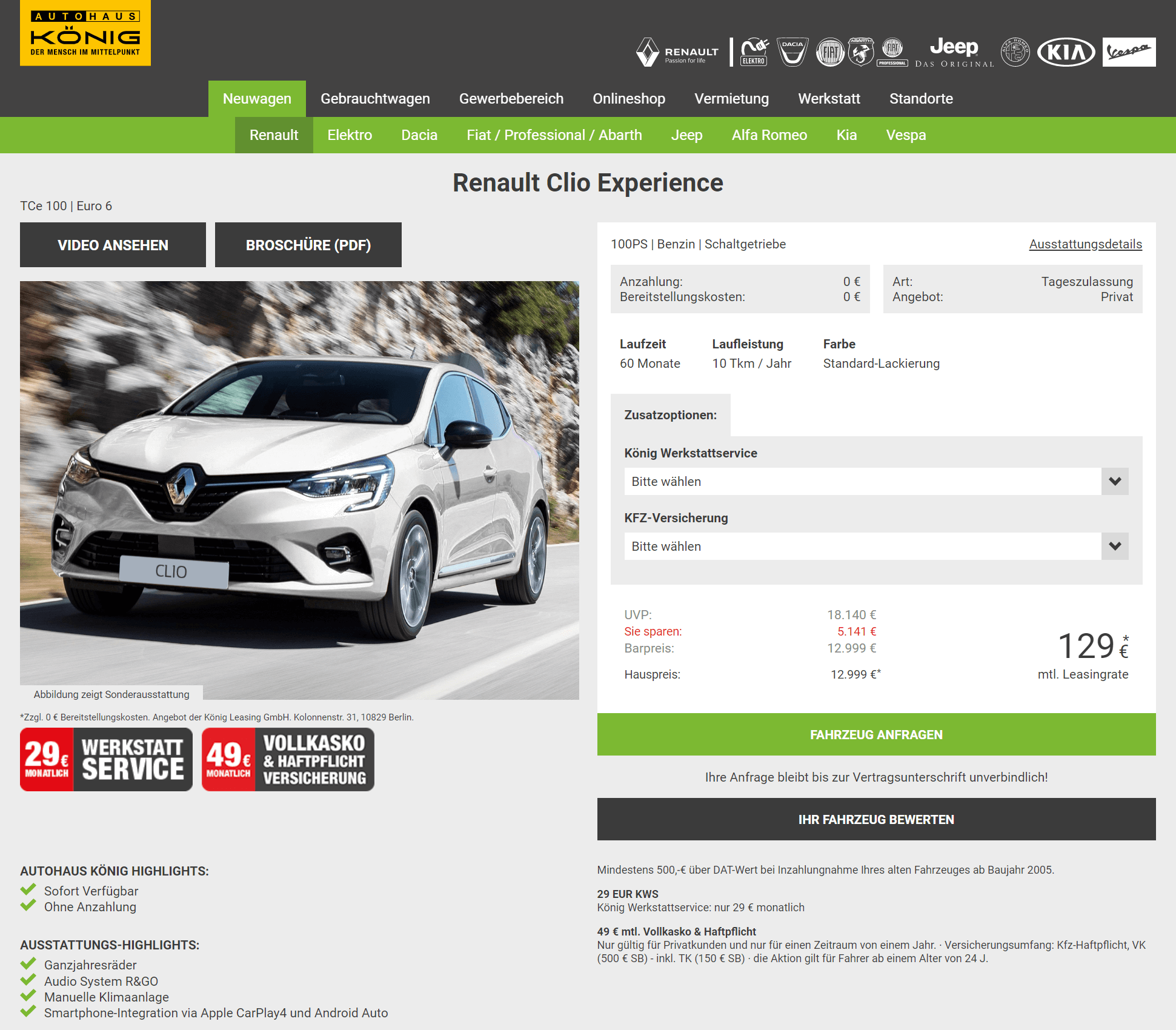Screen dimensions: 1176x1030
Task: Click the Ganzjahresräder highlight
Action: [90, 965]
